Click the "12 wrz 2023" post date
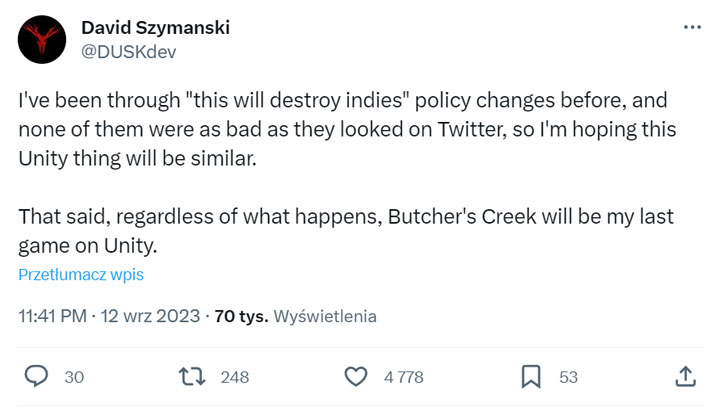The image size is (720, 411). [151, 316]
